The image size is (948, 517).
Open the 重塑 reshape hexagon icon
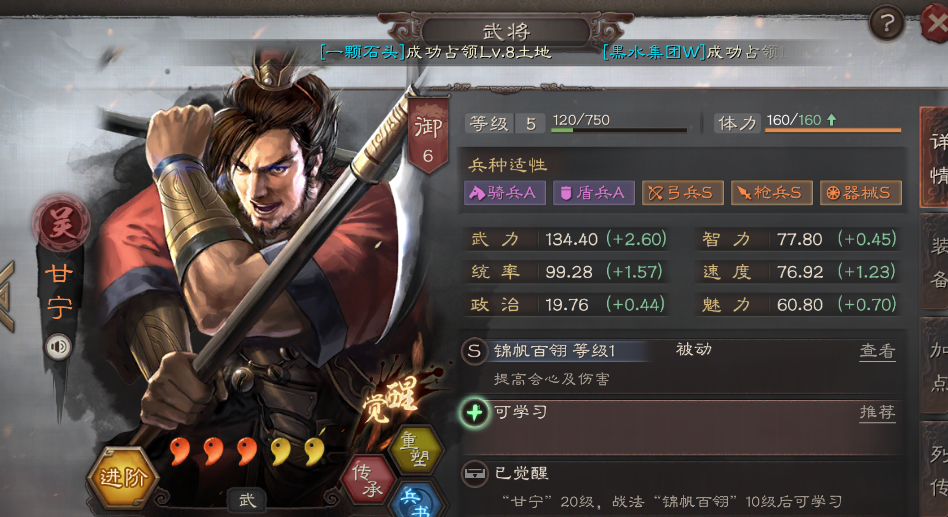pyautogui.click(x=416, y=449)
